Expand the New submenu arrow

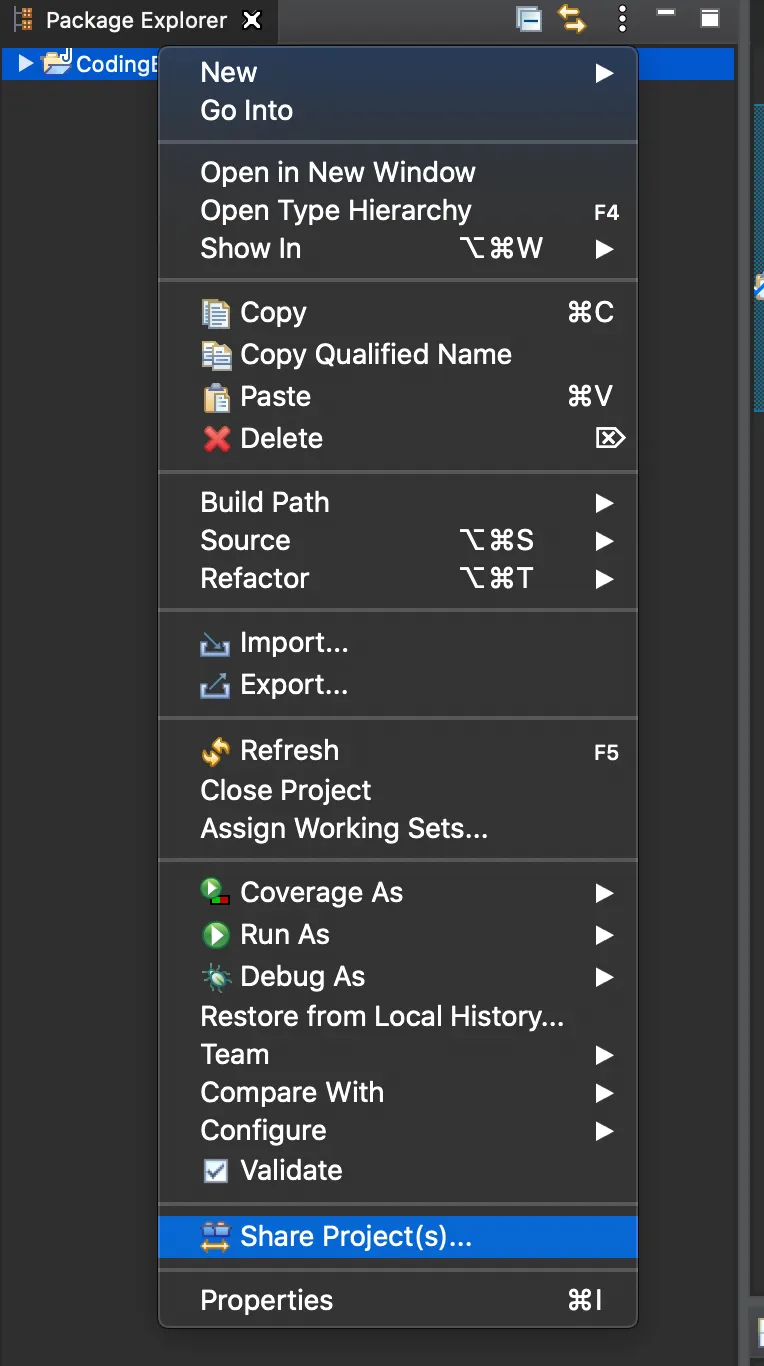tap(604, 73)
